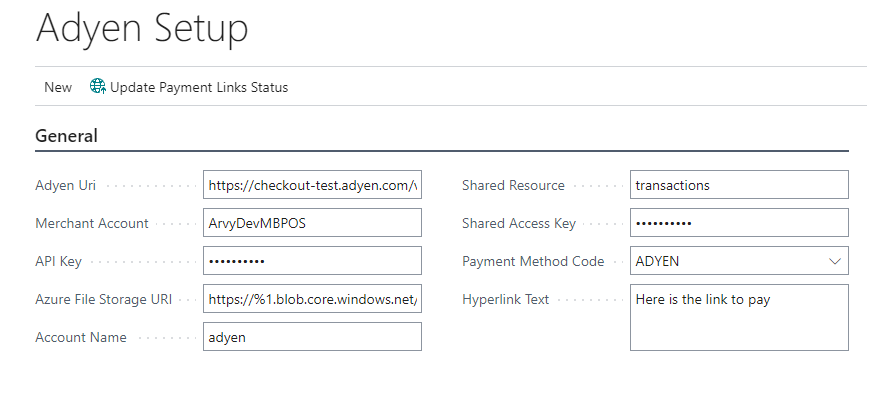The height and width of the screenshot is (420, 891).
Task: Click the Shared Access Key label
Action: click(x=518, y=223)
